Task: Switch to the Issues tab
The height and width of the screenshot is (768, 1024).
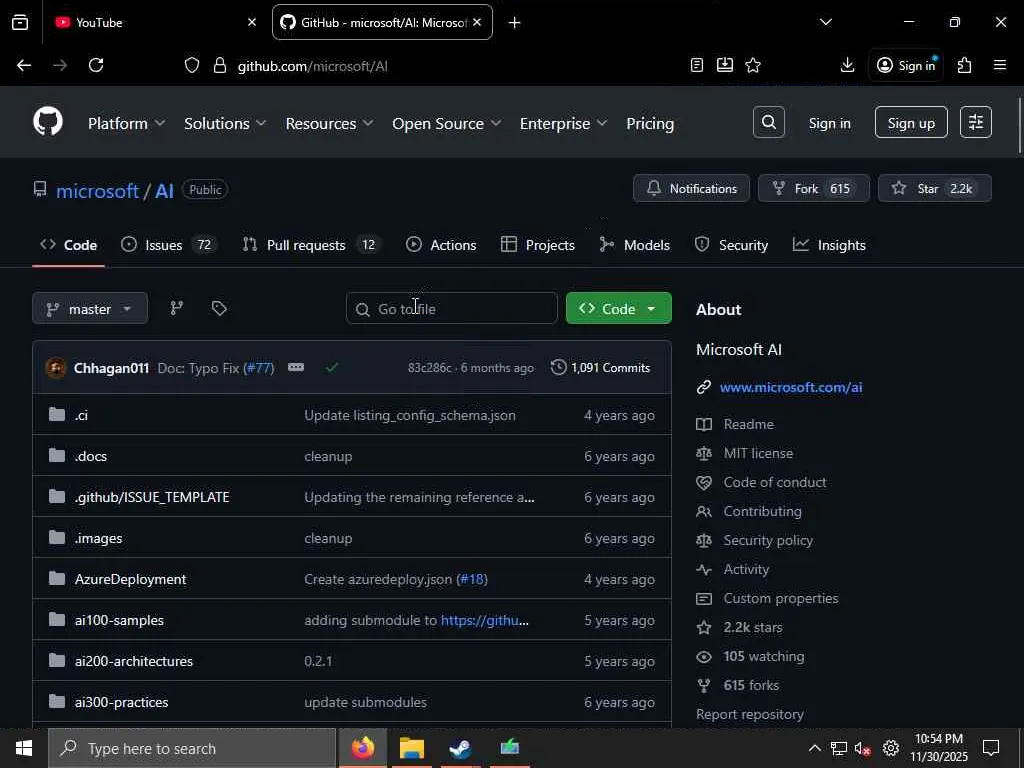Action: [168, 245]
